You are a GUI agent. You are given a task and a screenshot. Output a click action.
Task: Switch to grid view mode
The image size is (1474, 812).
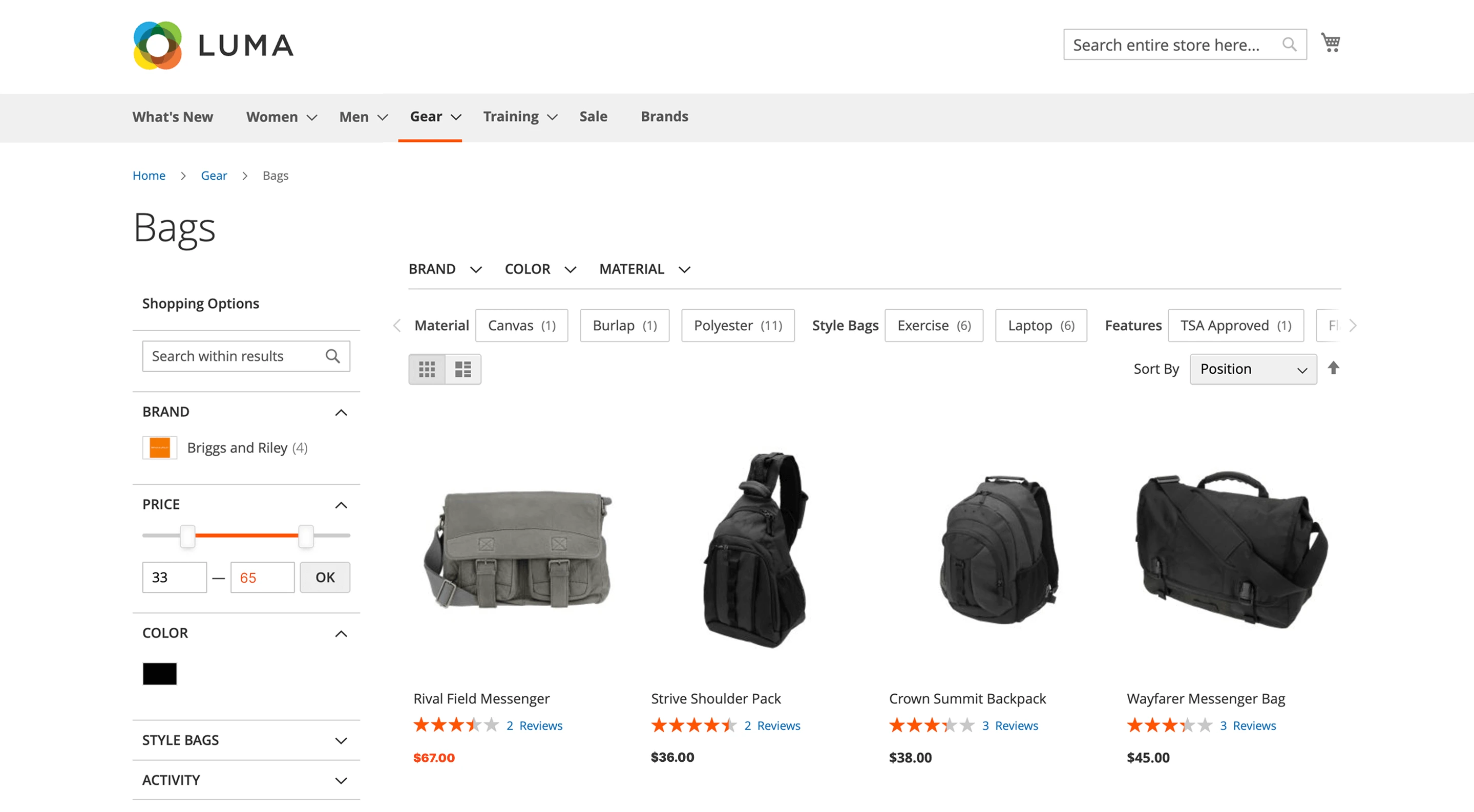[427, 370]
